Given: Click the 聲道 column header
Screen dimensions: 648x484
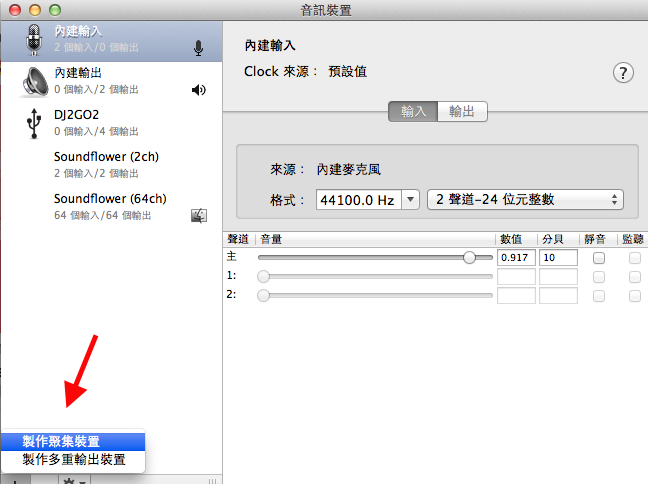Looking at the screenshot, I should coord(240,239).
